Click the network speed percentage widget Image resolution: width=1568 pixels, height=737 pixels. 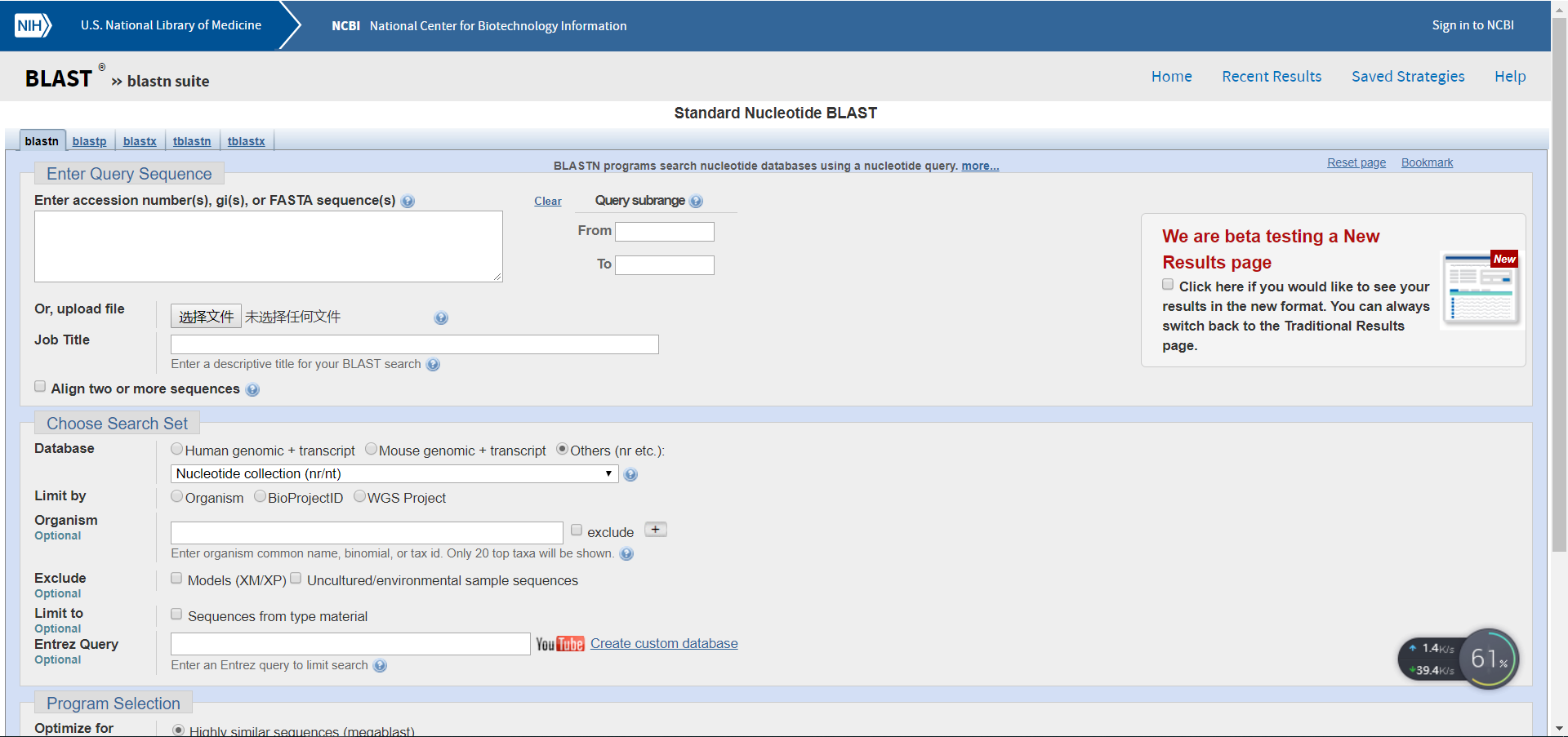1489,659
